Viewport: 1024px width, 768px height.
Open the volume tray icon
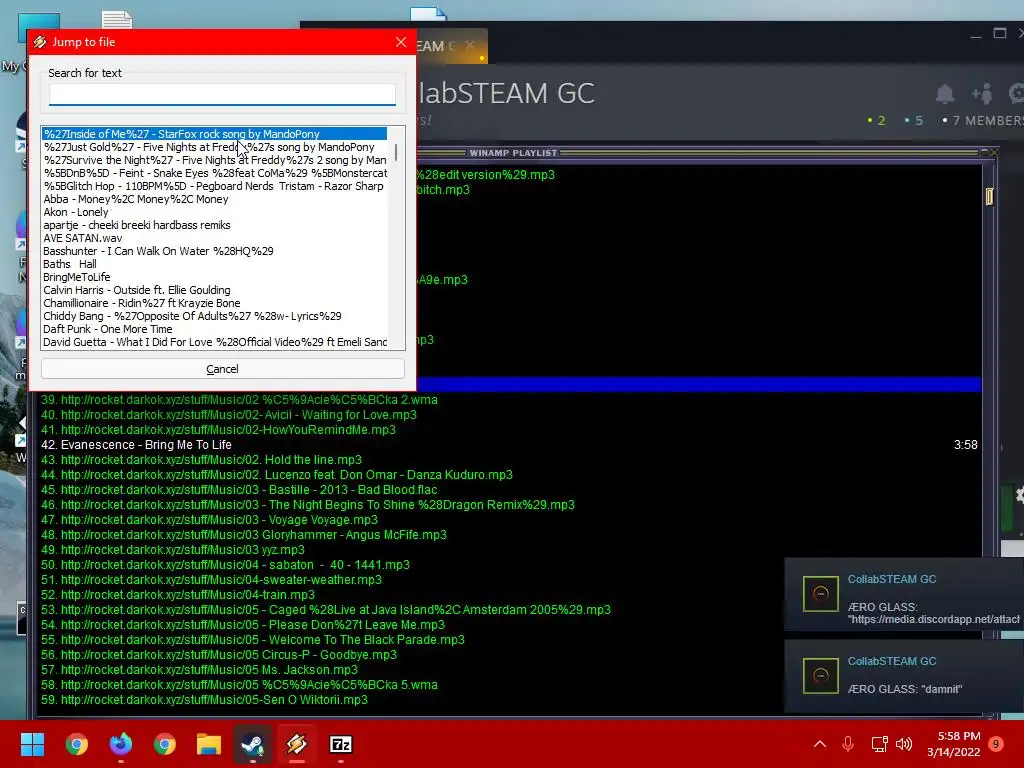click(904, 744)
